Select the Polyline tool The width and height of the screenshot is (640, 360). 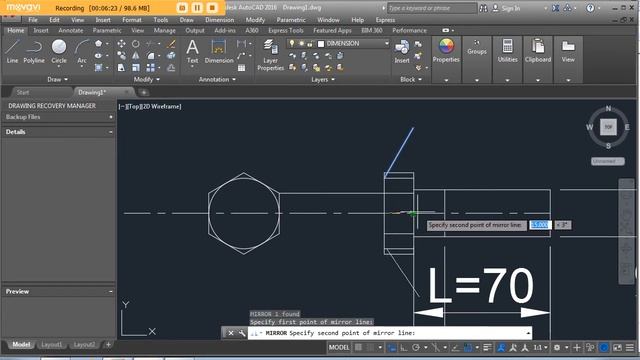pyautogui.click(x=34, y=51)
